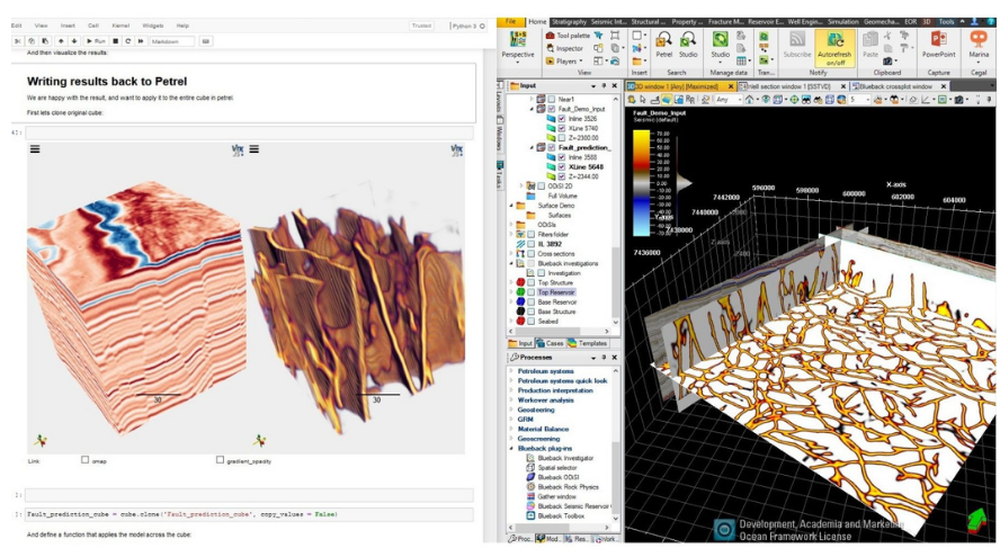Click the camera icon in Clipboard group
Image resolution: width=1000 pixels, height=551 pixels.
(x=888, y=61)
